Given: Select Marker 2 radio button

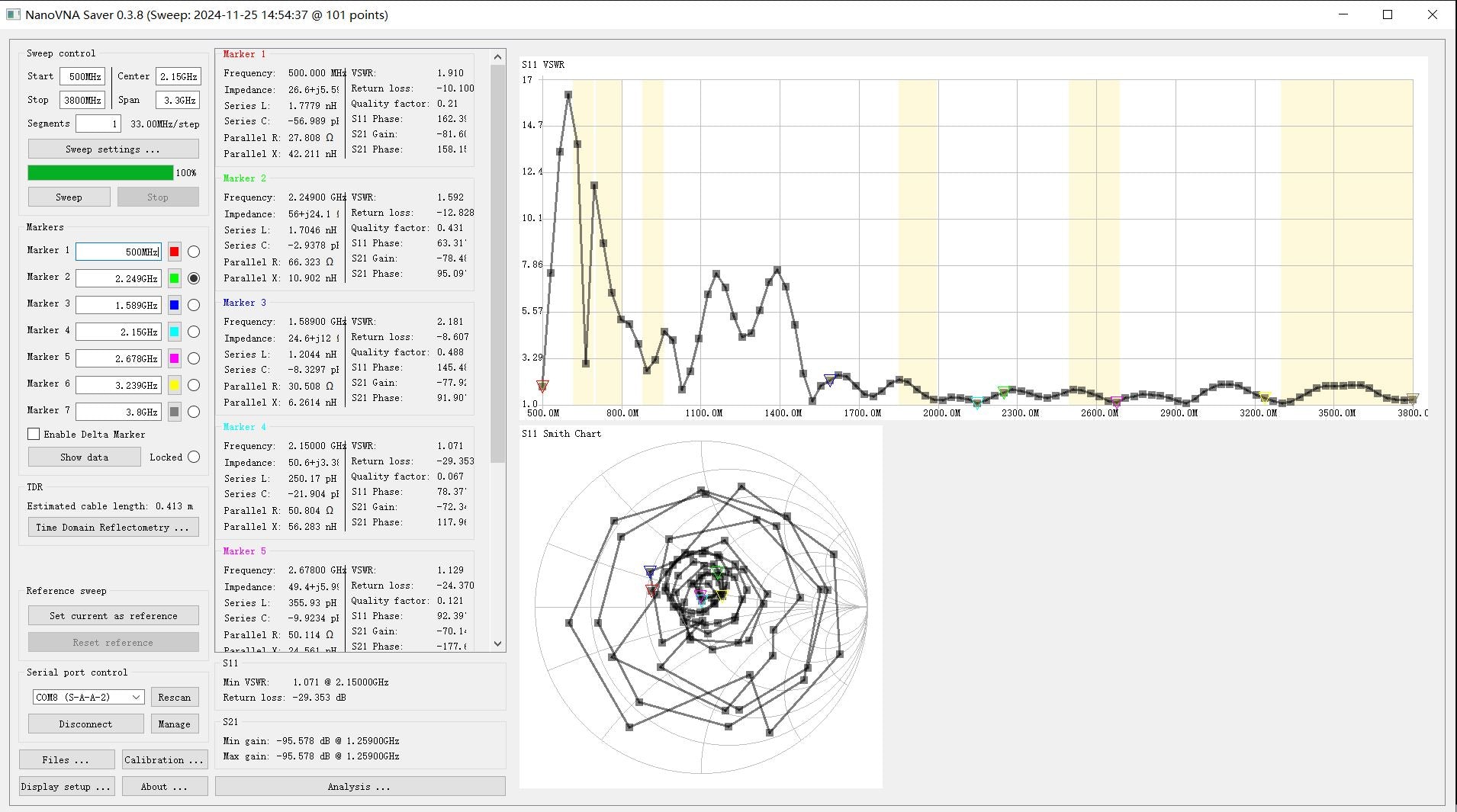Looking at the screenshot, I should click(194, 278).
